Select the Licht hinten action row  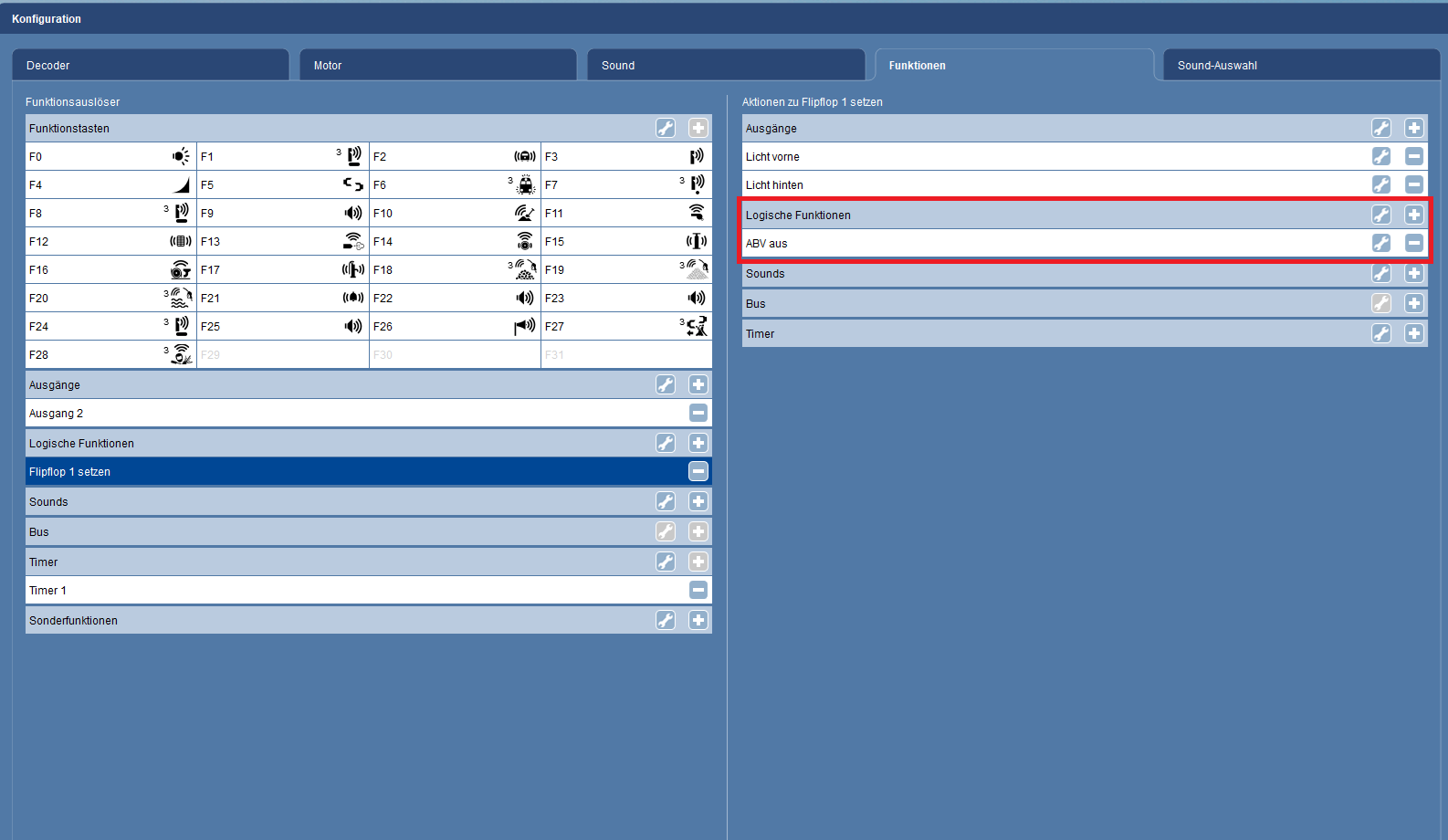pos(1050,185)
